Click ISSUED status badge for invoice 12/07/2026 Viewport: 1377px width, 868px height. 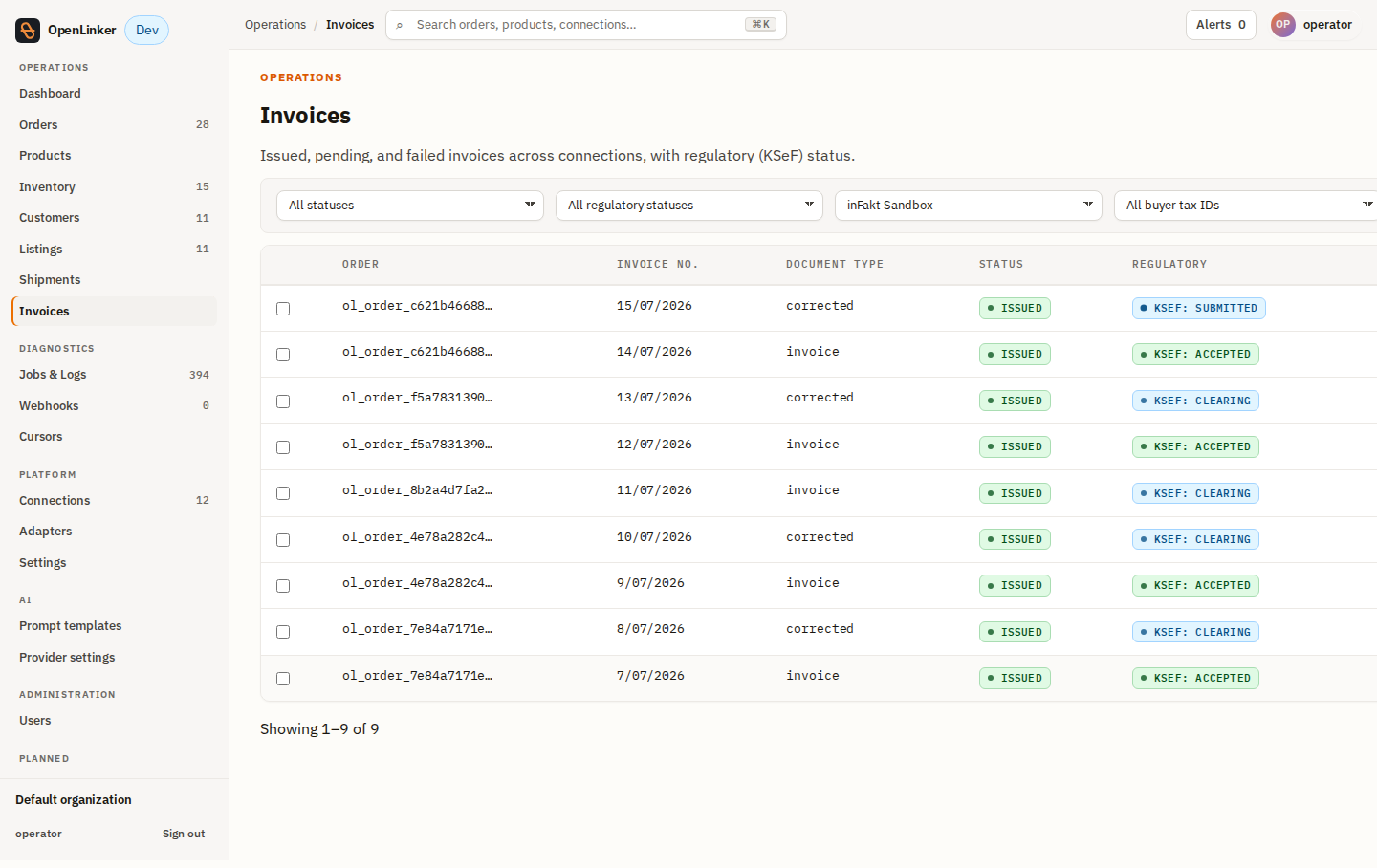pos(1015,447)
